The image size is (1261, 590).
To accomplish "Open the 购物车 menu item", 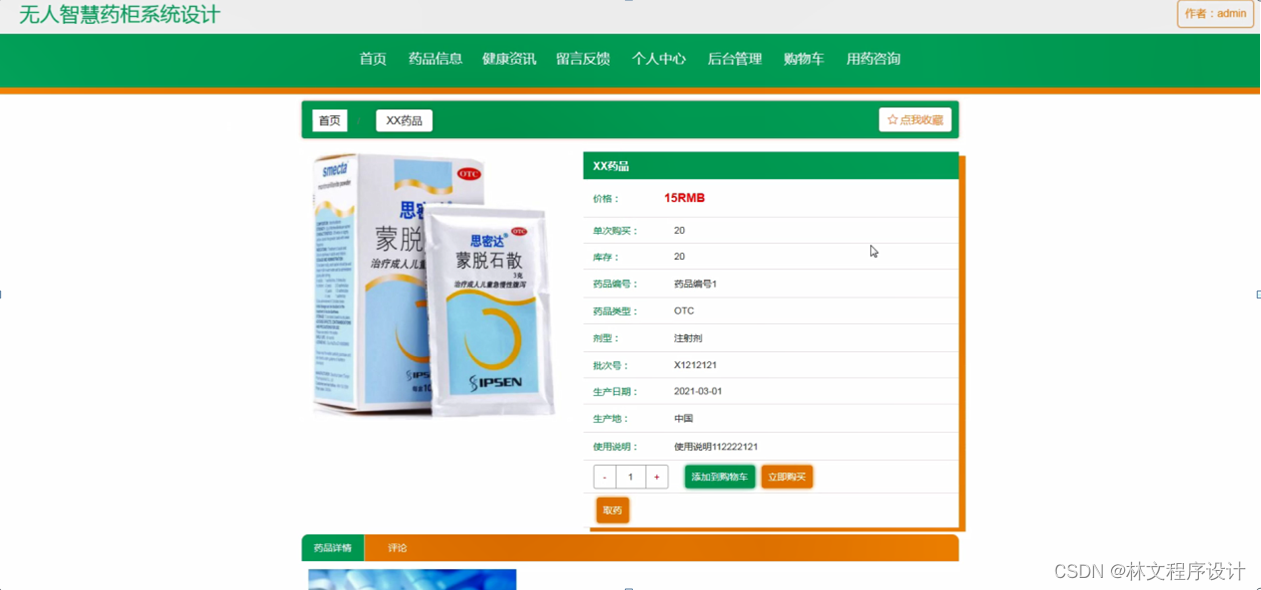I will click(x=804, y=59).
